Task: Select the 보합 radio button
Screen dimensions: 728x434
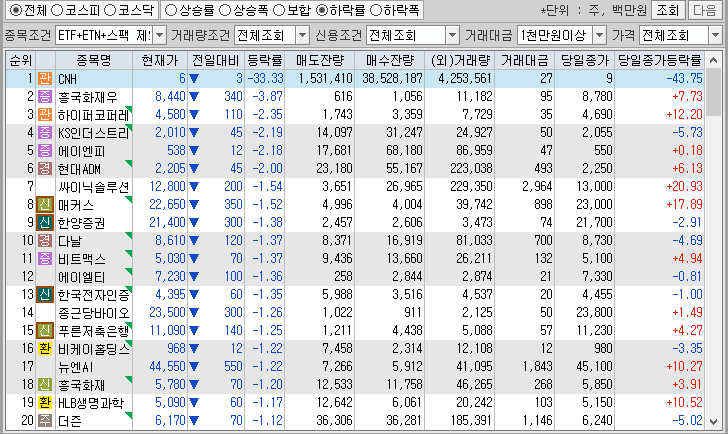Action: pos(279,10)
